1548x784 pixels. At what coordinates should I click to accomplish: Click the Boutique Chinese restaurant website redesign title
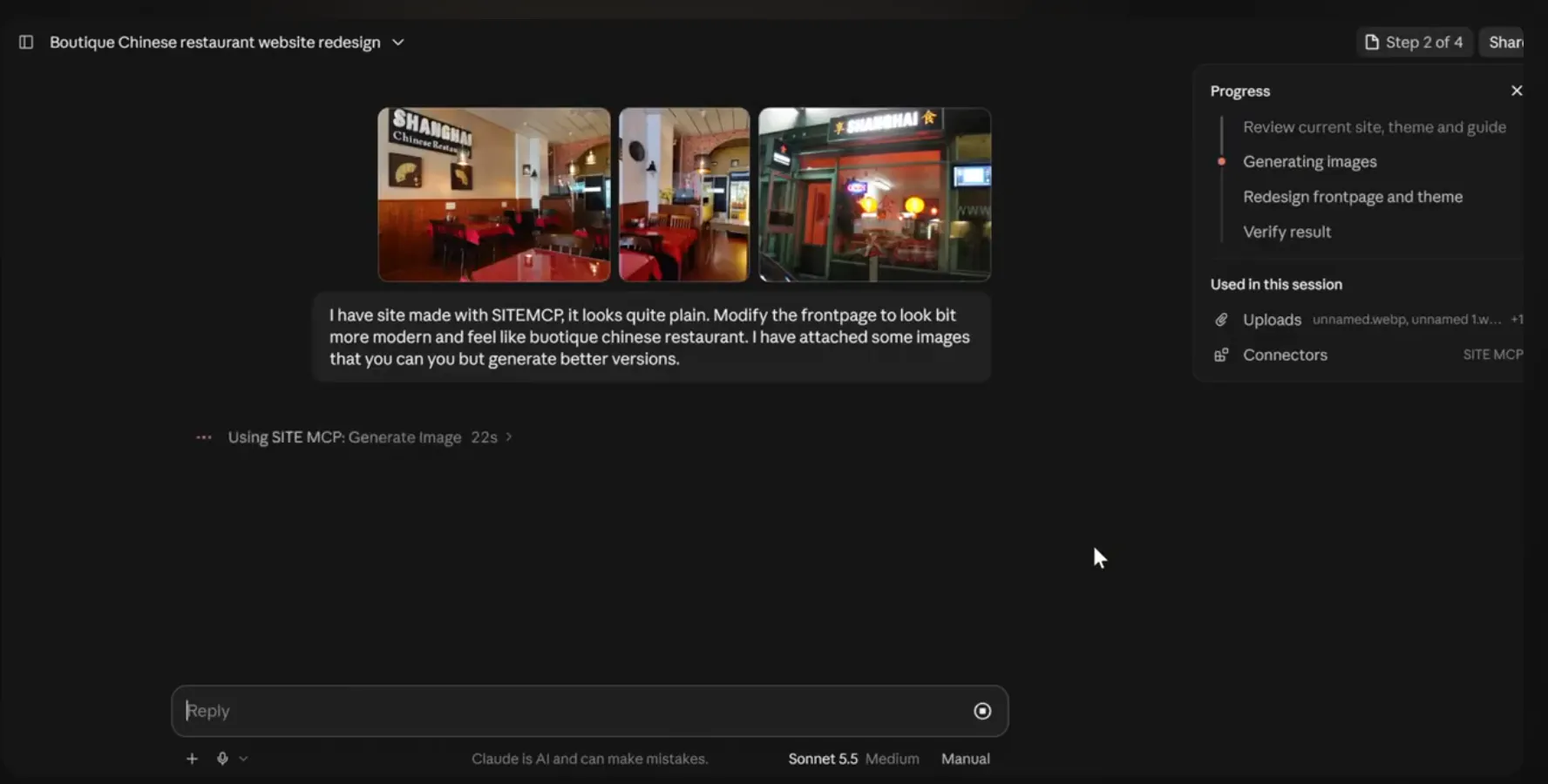tap(214, 42)
